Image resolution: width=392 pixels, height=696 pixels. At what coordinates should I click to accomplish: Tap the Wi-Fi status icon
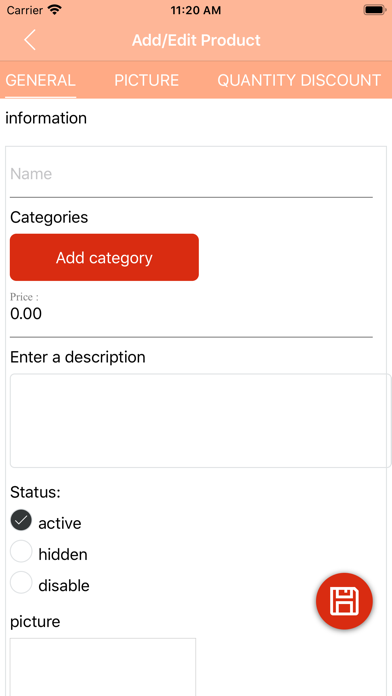click(55, 10)
